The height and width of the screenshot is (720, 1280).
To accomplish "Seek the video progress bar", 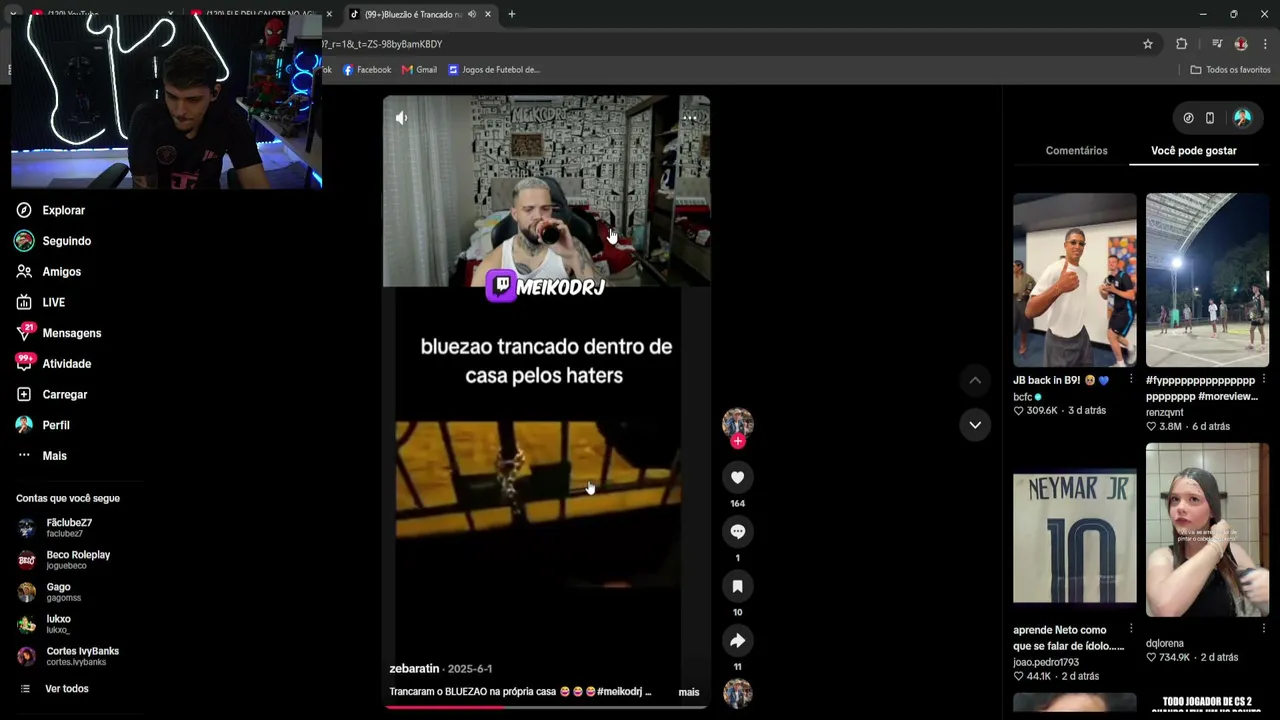I will 546,706.
